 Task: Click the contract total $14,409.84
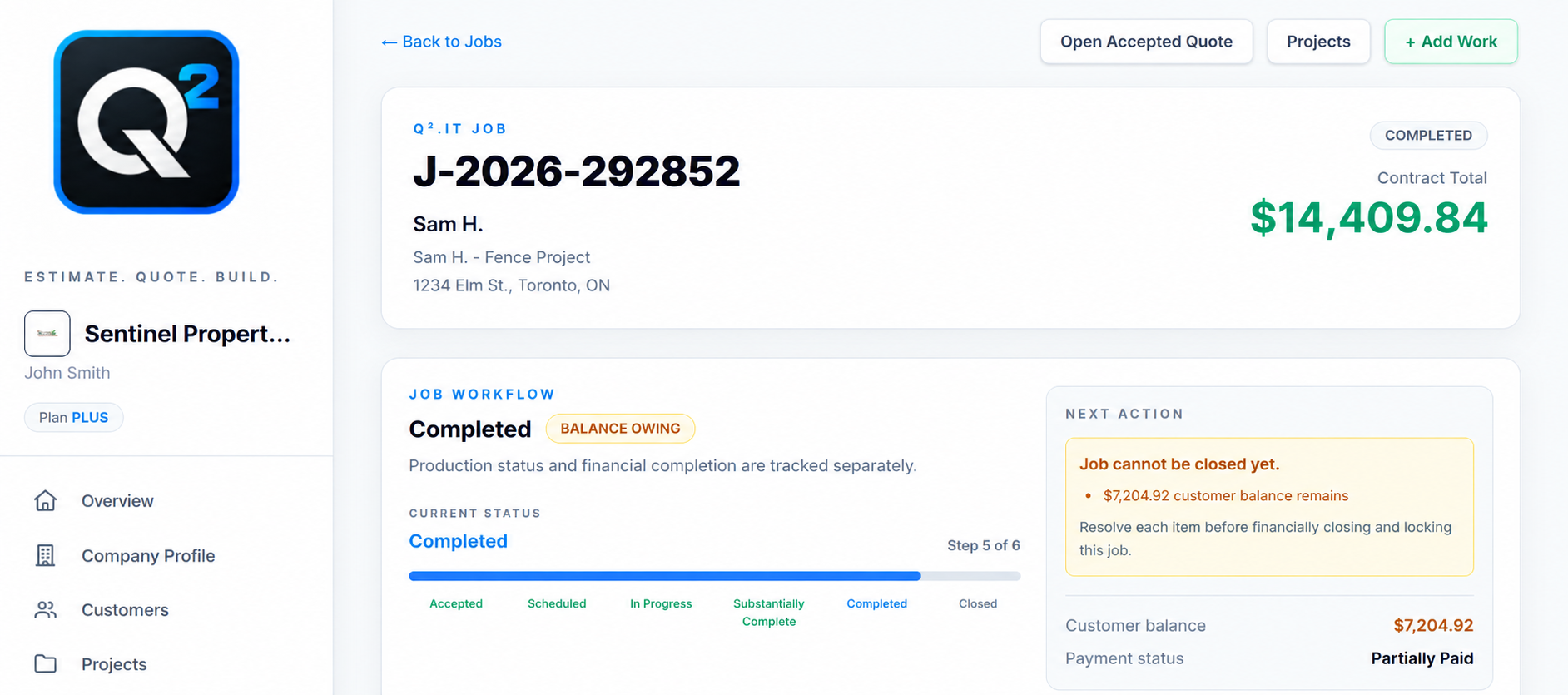coord(1369,218)
